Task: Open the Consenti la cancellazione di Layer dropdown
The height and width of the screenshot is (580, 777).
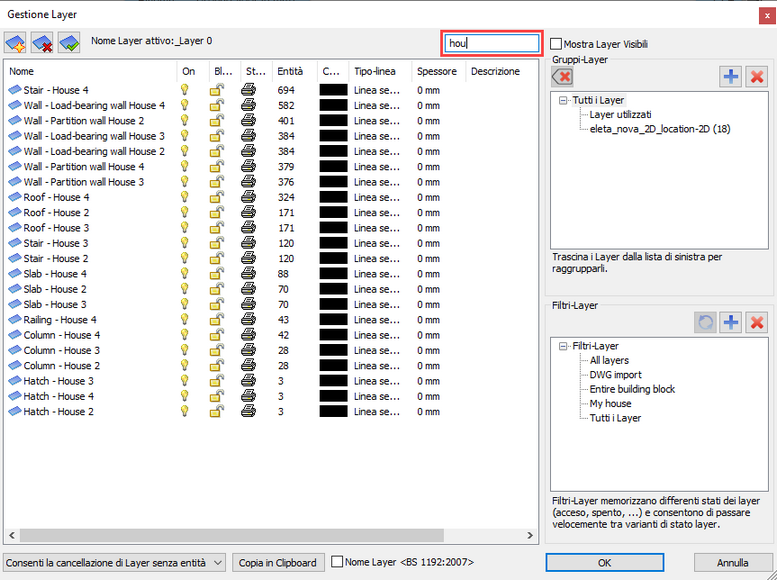Action: pos(114,563)
